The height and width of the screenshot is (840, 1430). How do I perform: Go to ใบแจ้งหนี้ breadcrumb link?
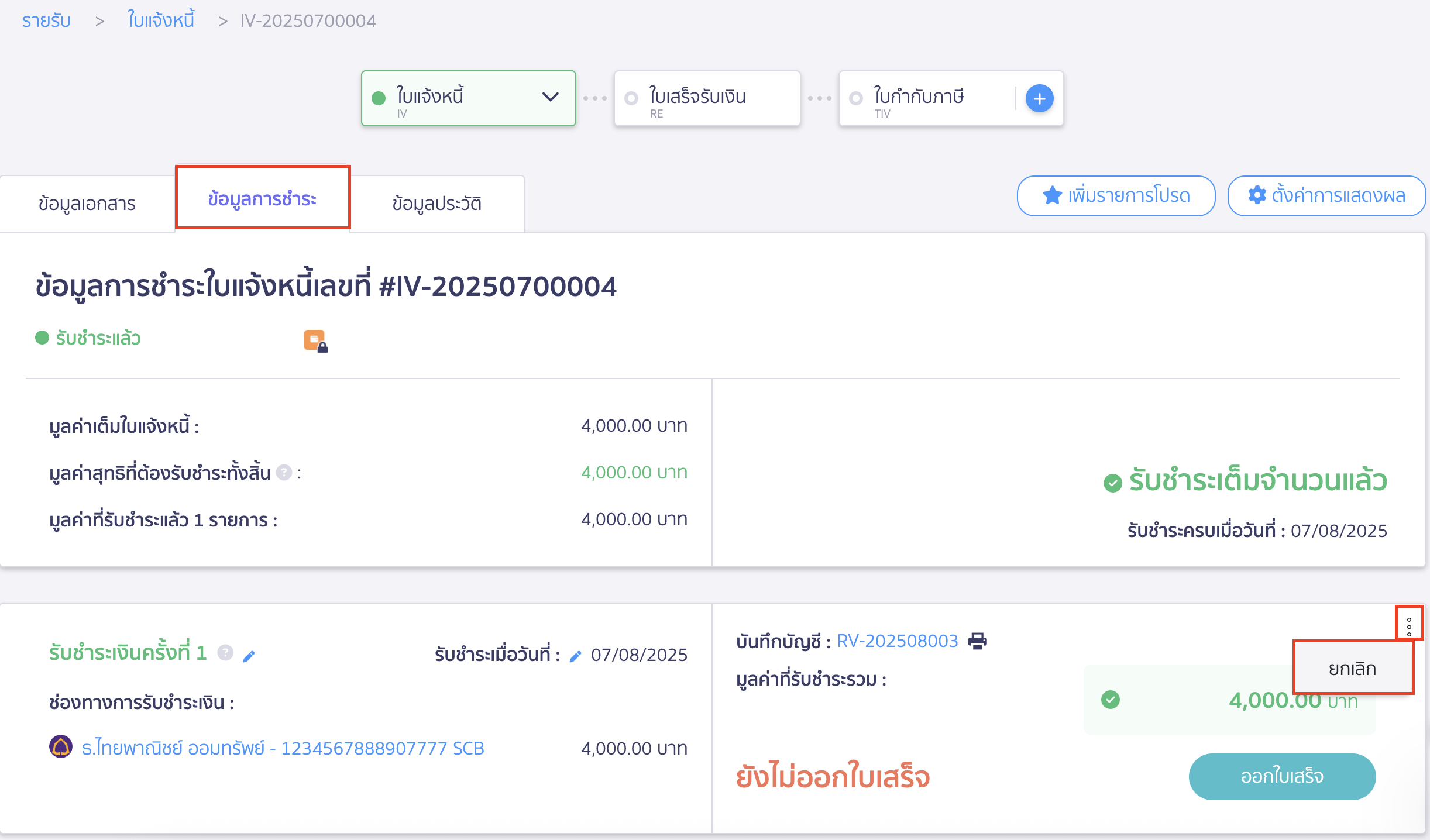161,21
